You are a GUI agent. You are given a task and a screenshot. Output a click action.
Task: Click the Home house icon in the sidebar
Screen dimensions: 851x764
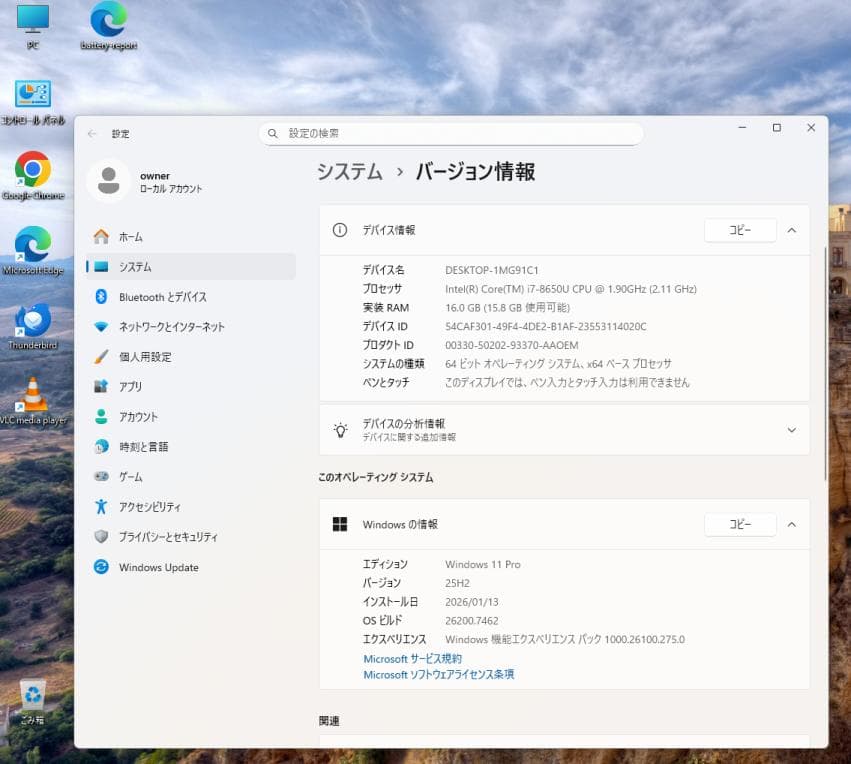click(101, 237)
